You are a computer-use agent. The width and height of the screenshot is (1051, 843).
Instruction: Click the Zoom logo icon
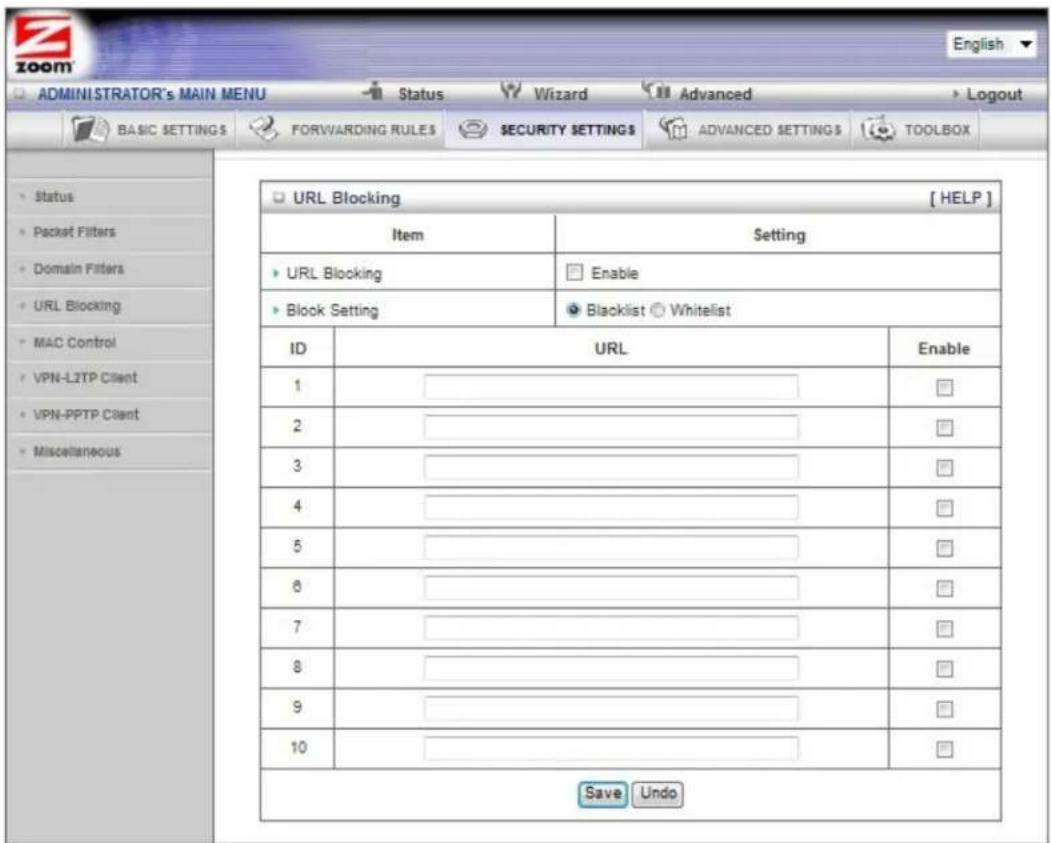[44, 44]
